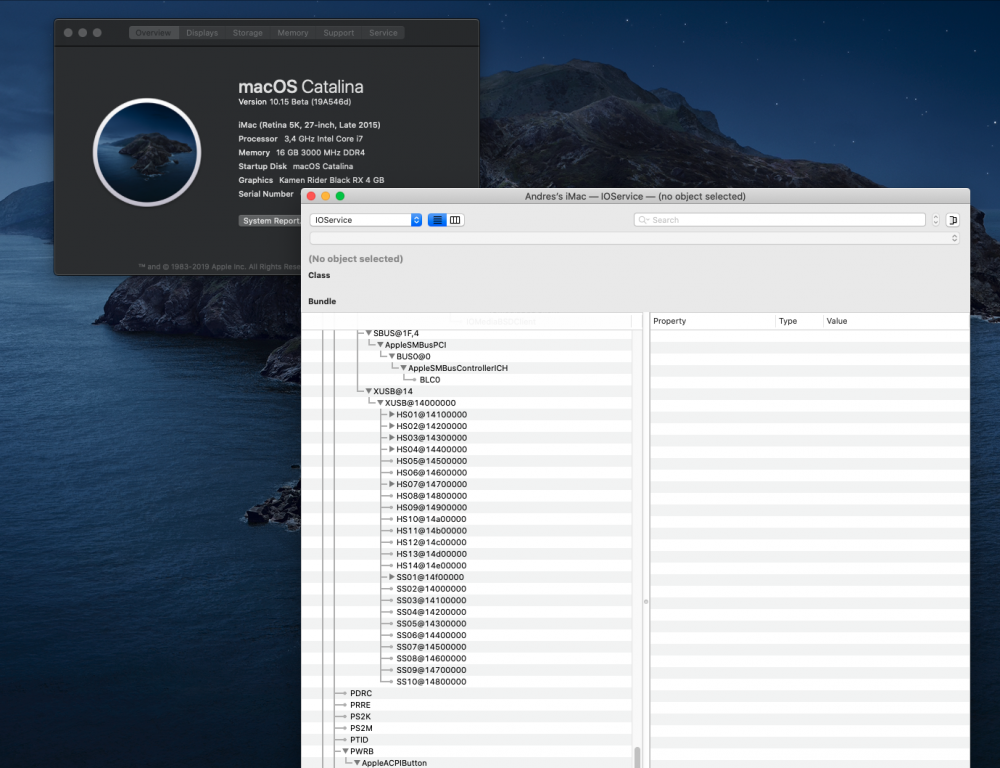The image size is (1000, 768).
Task: Click the search magnifier icon
Action: pos(643,220)
